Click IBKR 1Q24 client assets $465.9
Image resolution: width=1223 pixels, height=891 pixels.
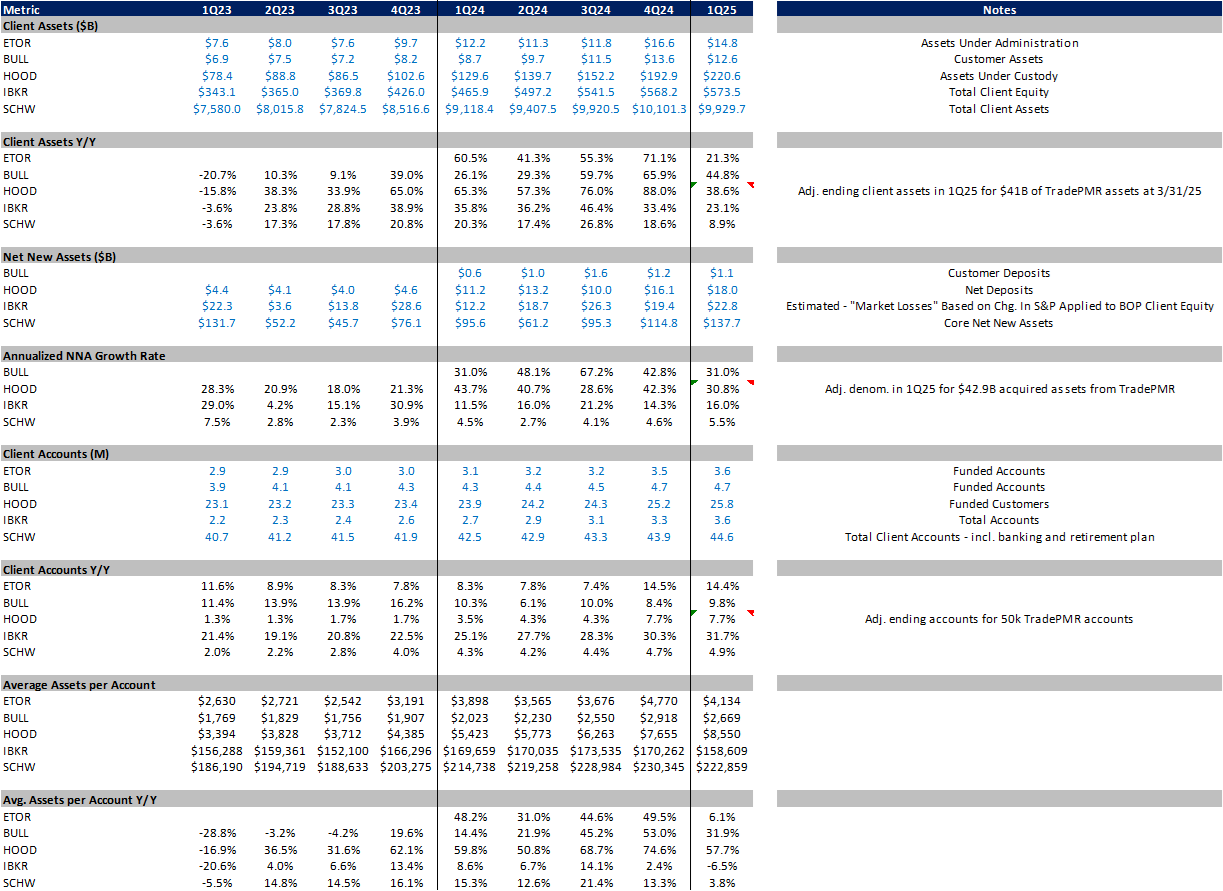tap(471, 92)
